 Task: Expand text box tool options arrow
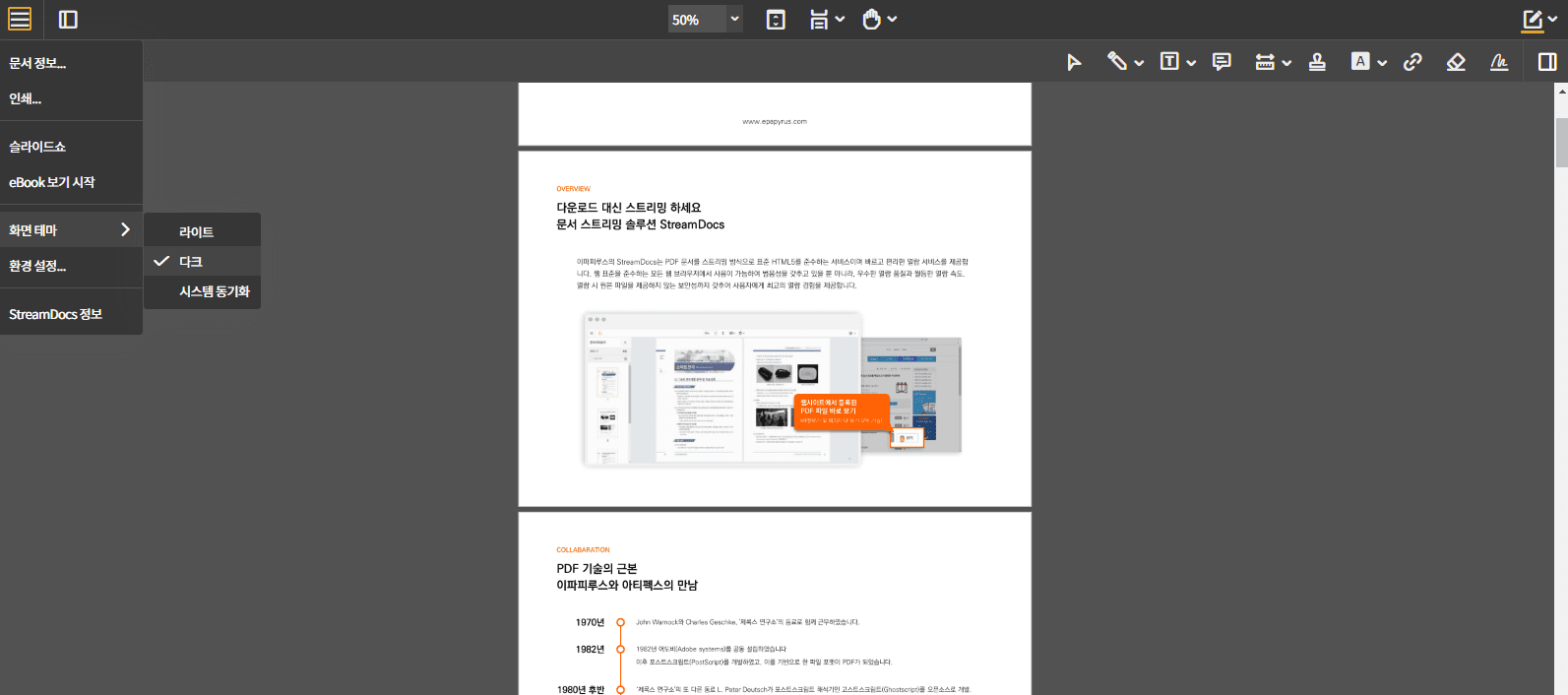(1191, 62)
